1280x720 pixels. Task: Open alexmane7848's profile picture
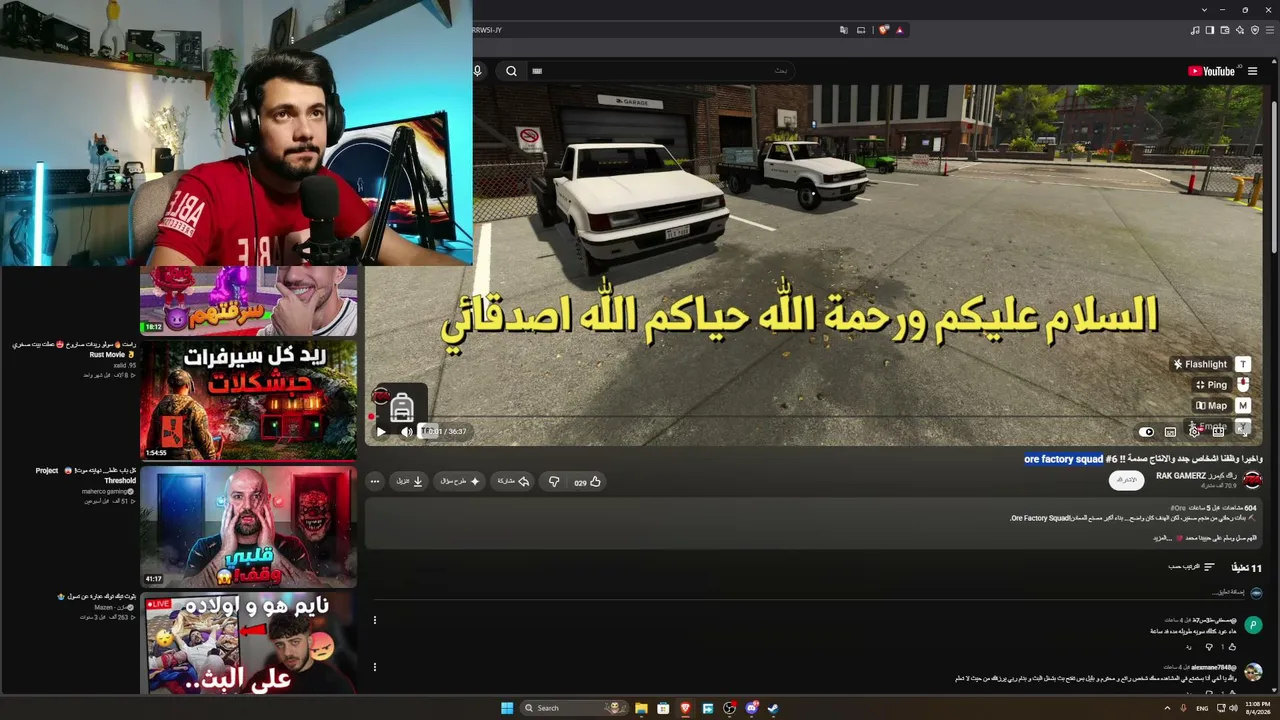[1253, 673]
